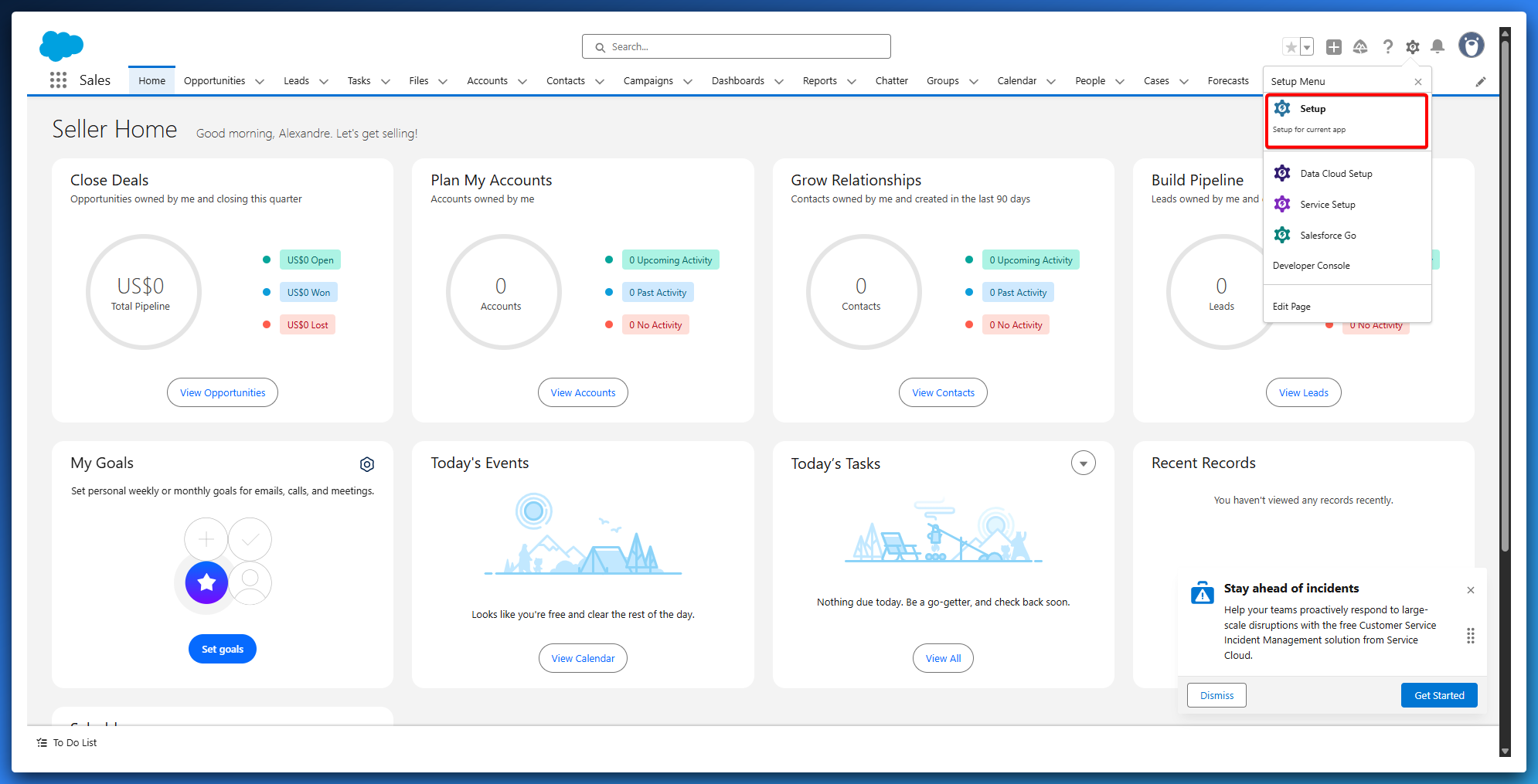Click the US$0 Open pipeline badge
The width and height of the screenshot is (1538, 784).
coord(311,260)
